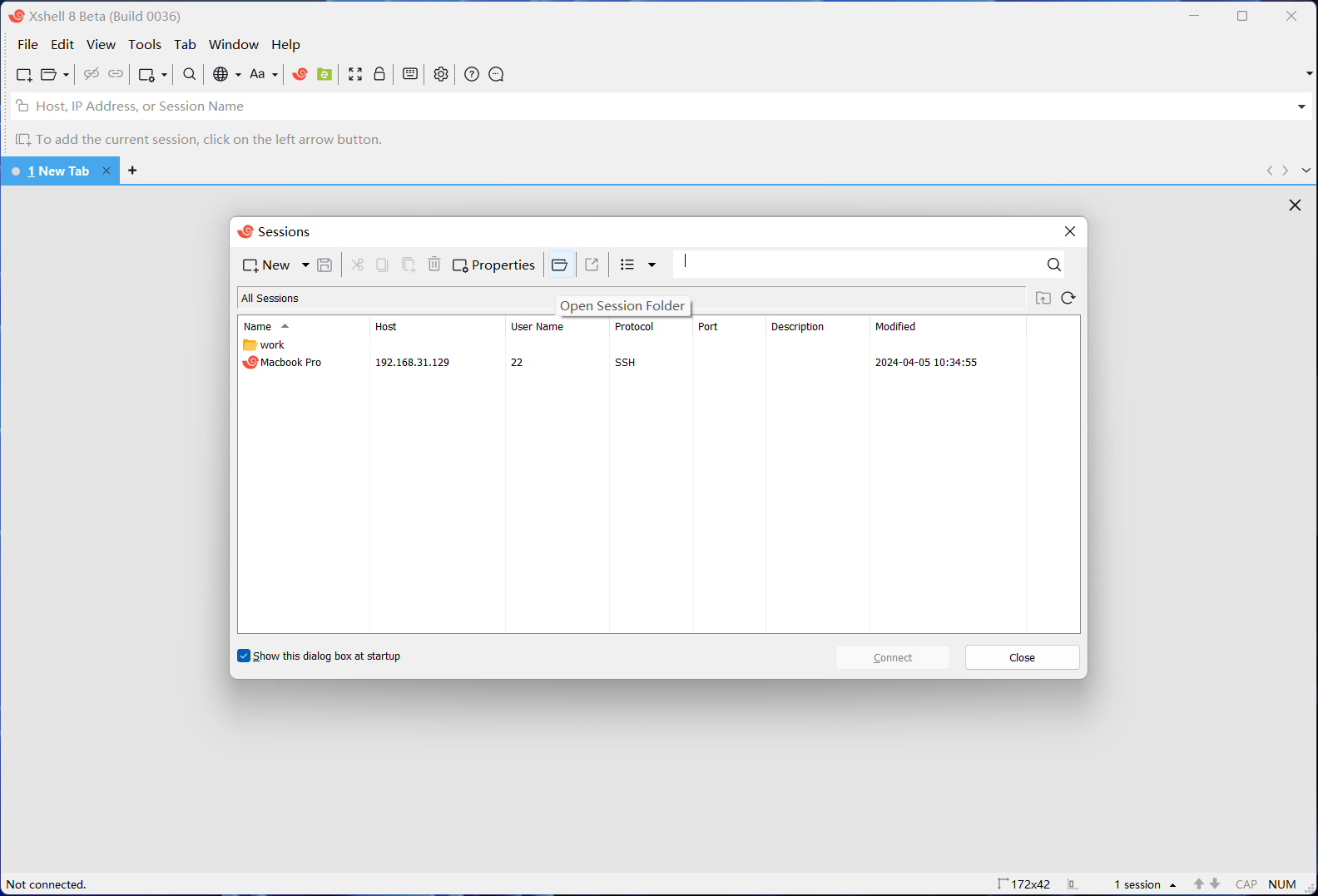This screenshot has width=1318, height=896.
Task: Click the Save icon in Sessions dialog
Action: (x=325, y=265)
